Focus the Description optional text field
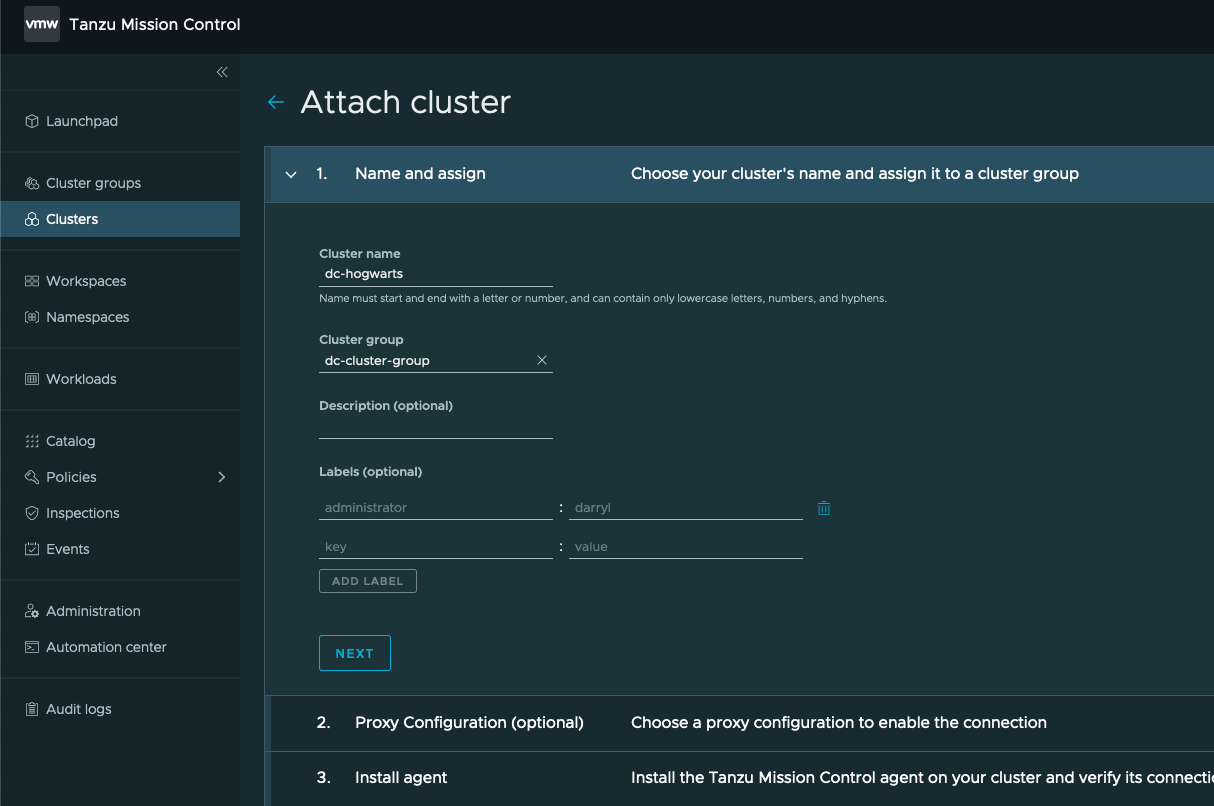 [x=435, y=427]
